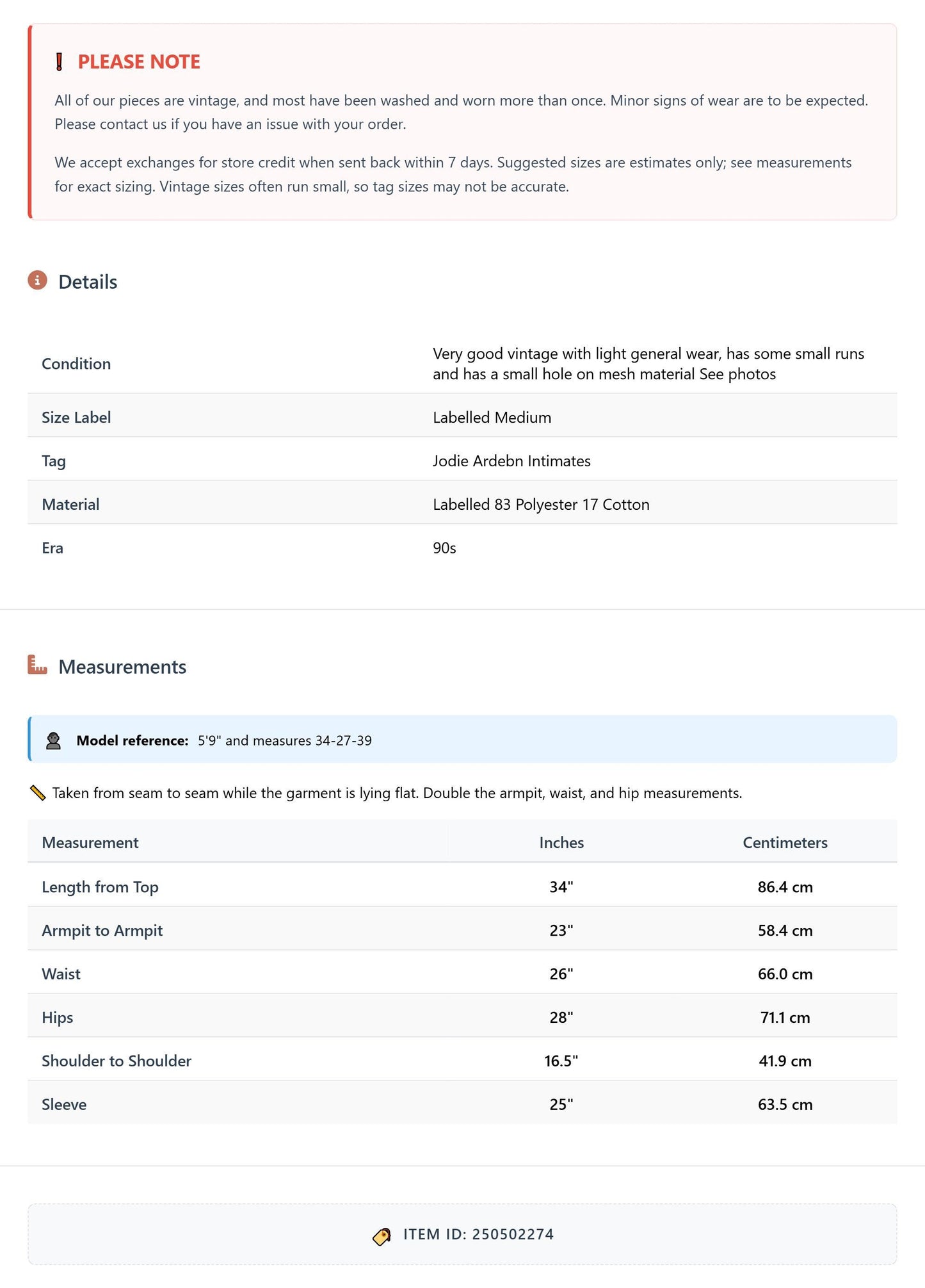Click the price tag icon beside Item ID
925x1288 pixels.
click(382, 1236)
